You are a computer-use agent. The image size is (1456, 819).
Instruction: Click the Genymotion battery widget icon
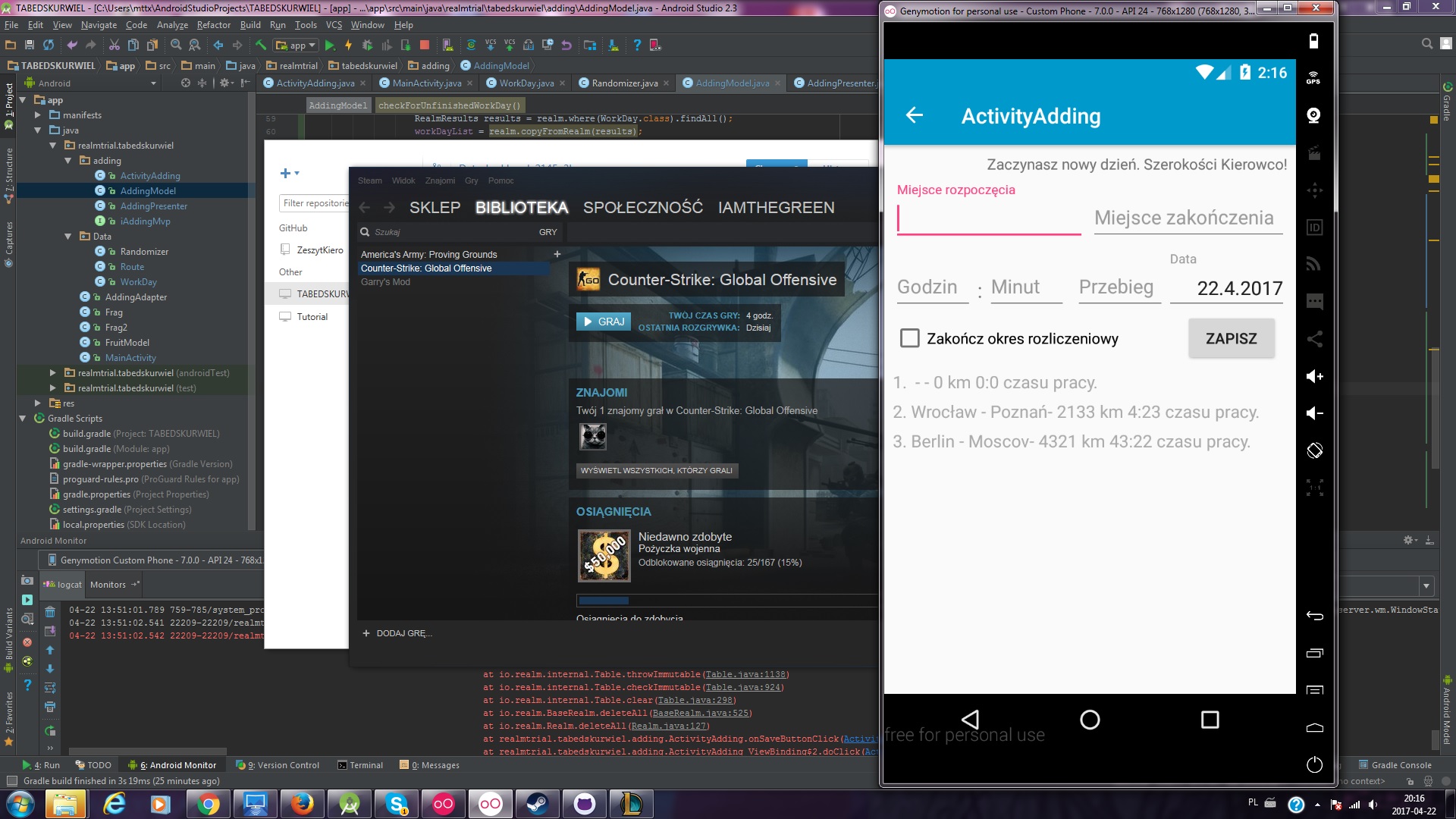[x=1314, y=41]
